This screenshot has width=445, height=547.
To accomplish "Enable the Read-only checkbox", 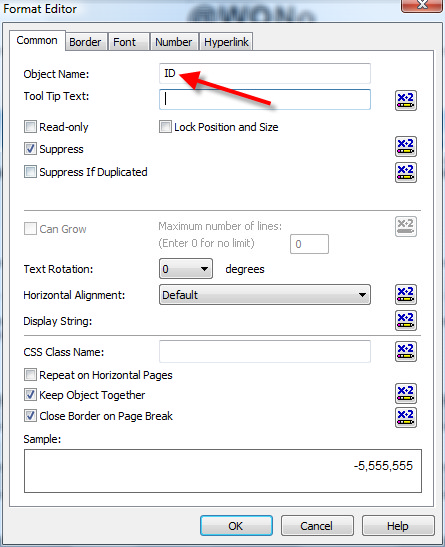I will pyautogui.click(x=30, y=127).
